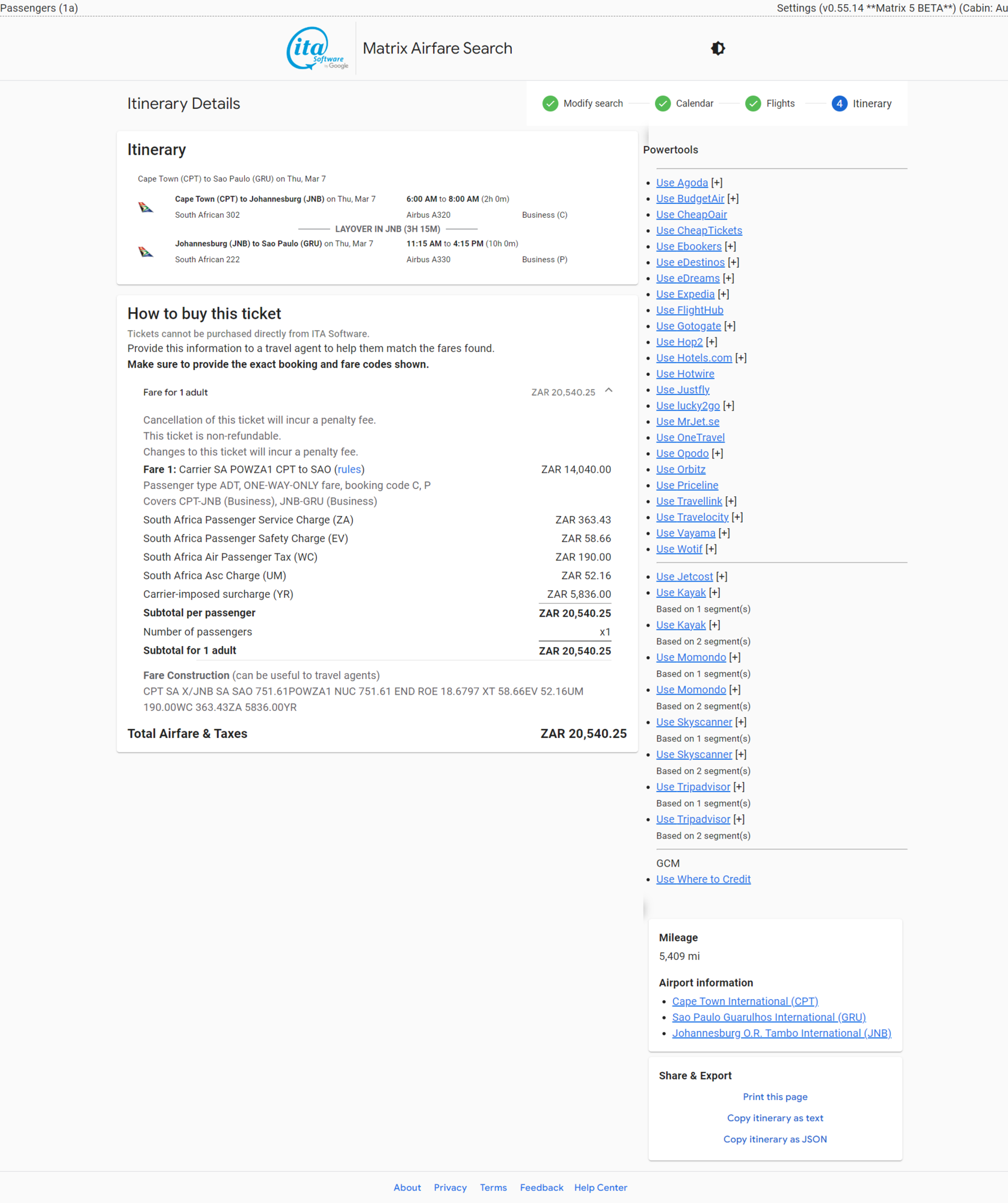
Task: Open the Help Center
Action: [600, 1187]
